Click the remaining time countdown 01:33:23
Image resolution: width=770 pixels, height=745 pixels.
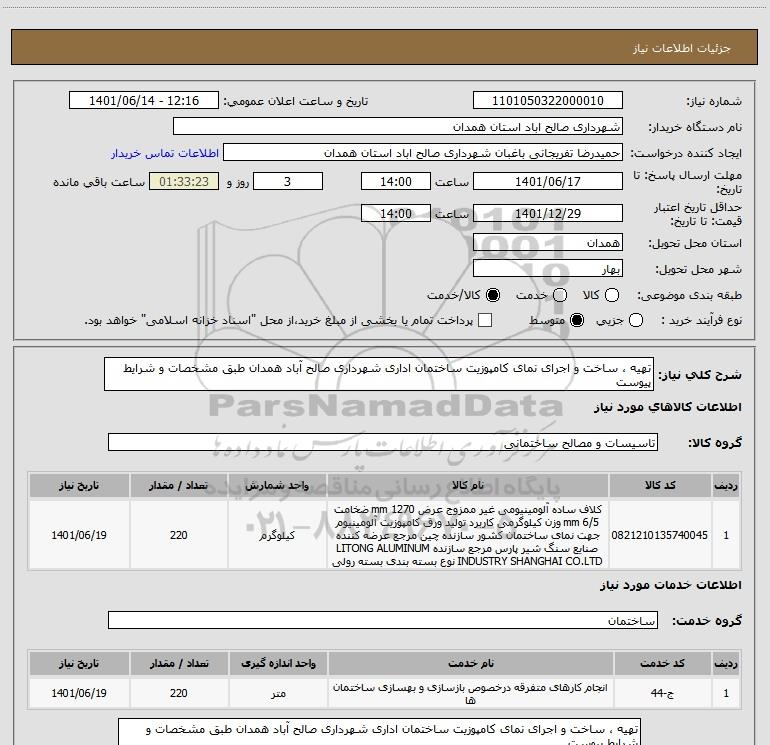coord(184,181)
